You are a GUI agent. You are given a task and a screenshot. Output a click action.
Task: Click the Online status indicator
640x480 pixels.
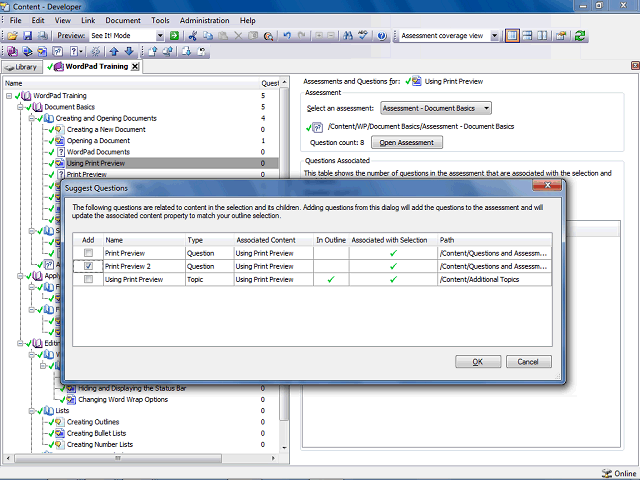(x=619, y=473)
